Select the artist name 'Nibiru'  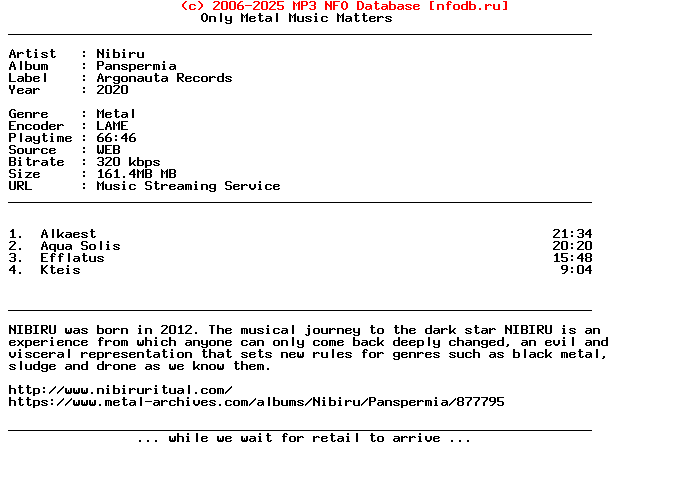coord(120,54)
